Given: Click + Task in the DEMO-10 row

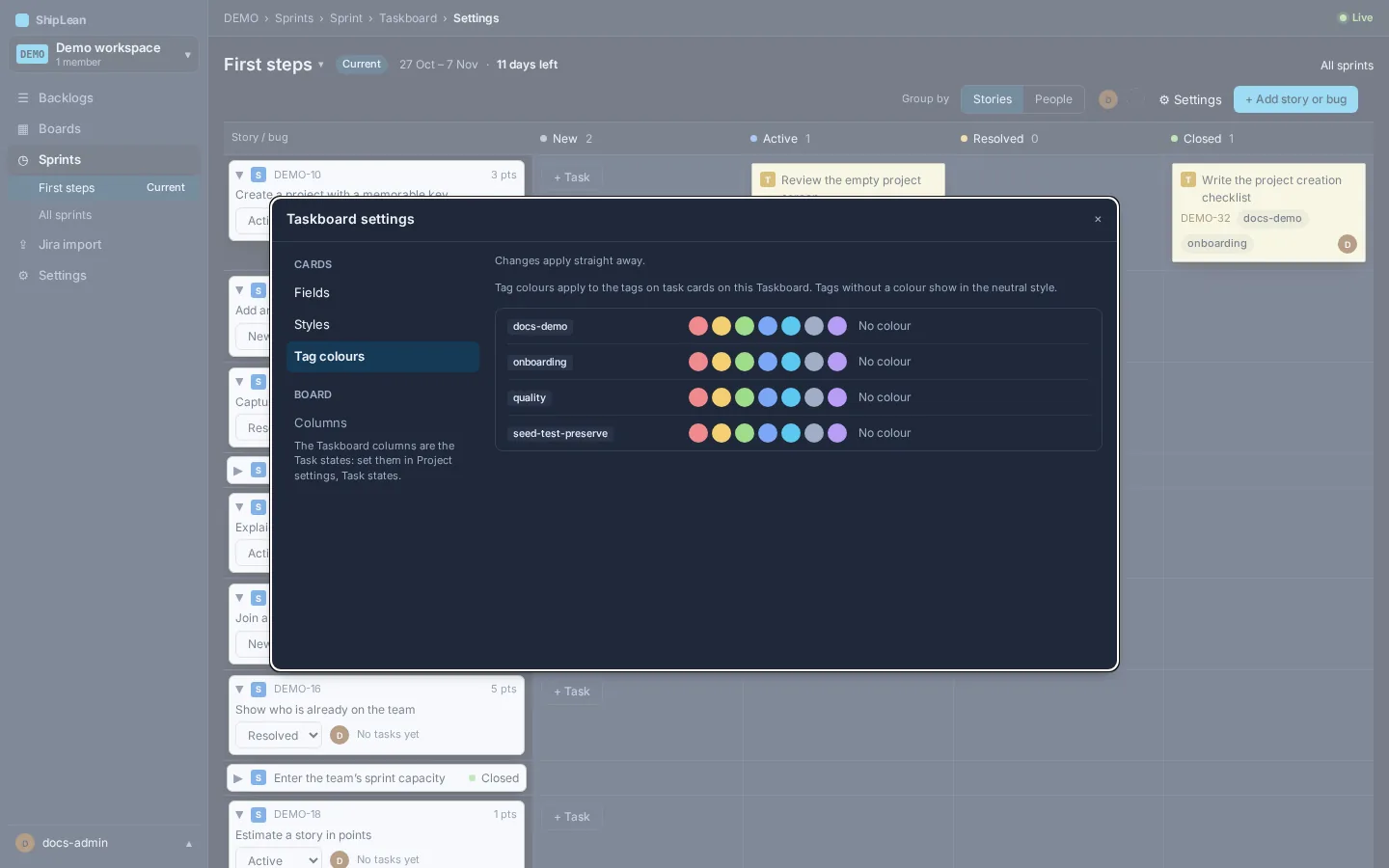Looking at the screenshot, I should tap(572, 177).
